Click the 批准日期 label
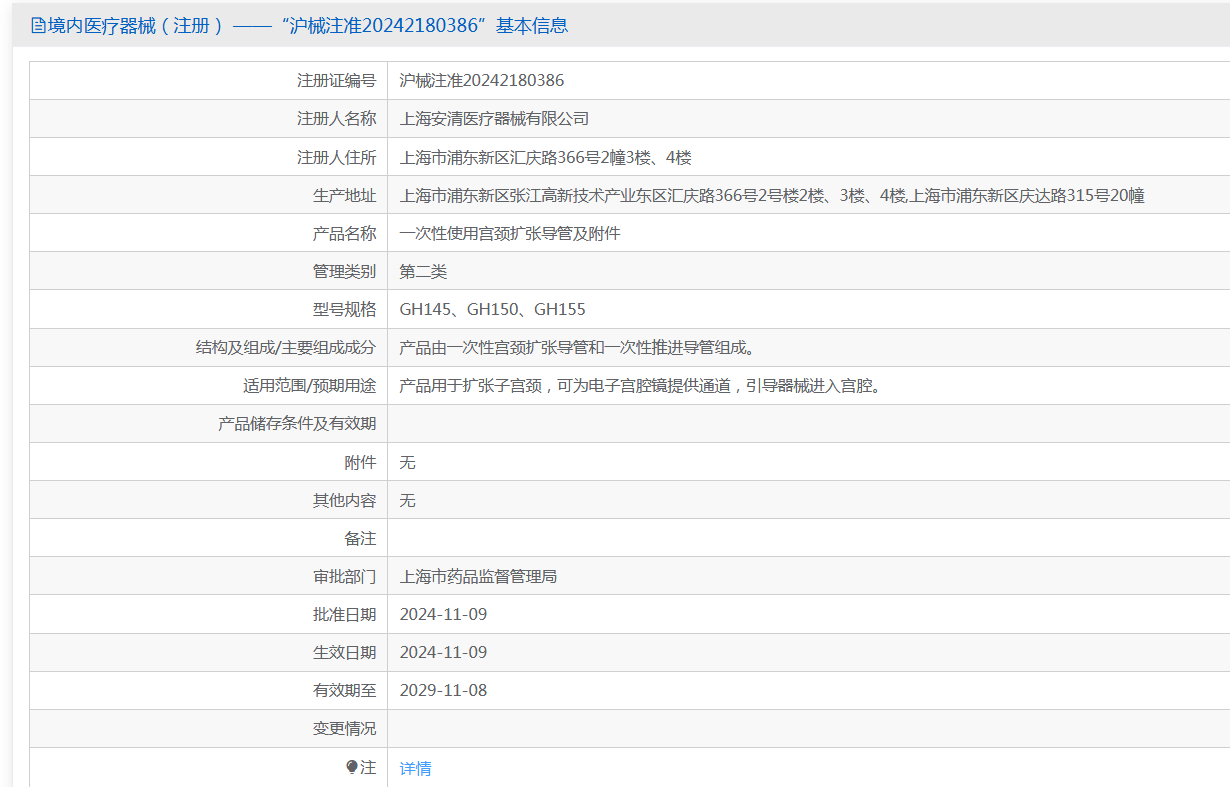Viewport: 1230px width, 787px height. coord(345,614)
